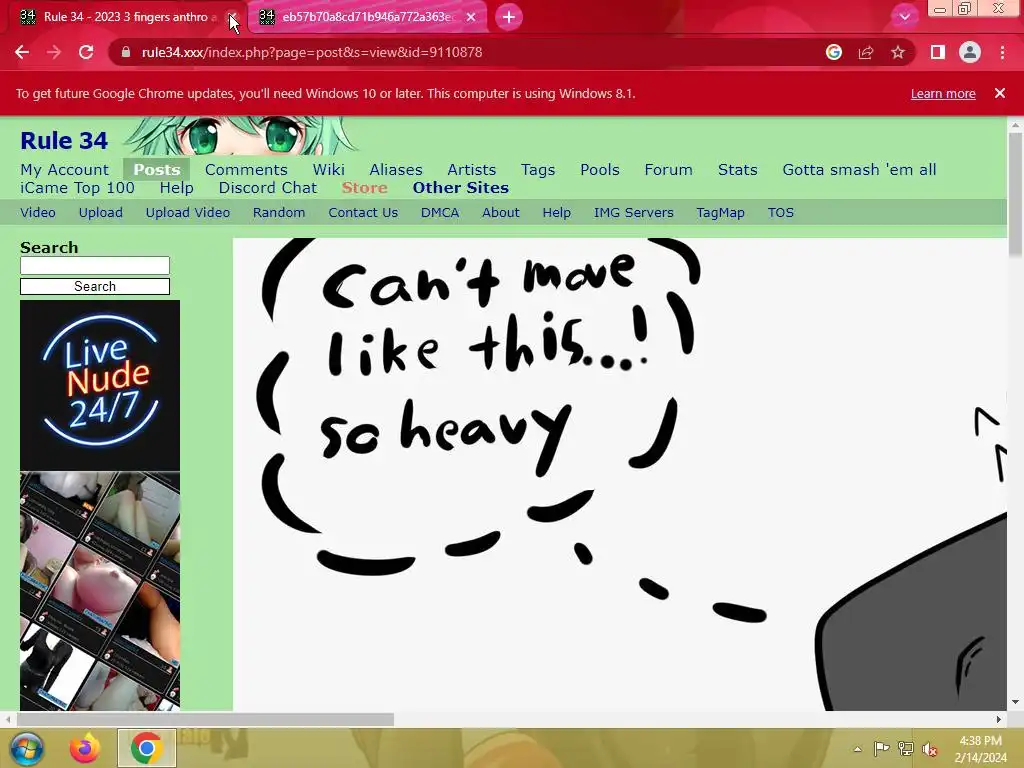The image size is (1024, 768).
Task: Open the Help link beside iCame Top 100
Action: (176, 188)
